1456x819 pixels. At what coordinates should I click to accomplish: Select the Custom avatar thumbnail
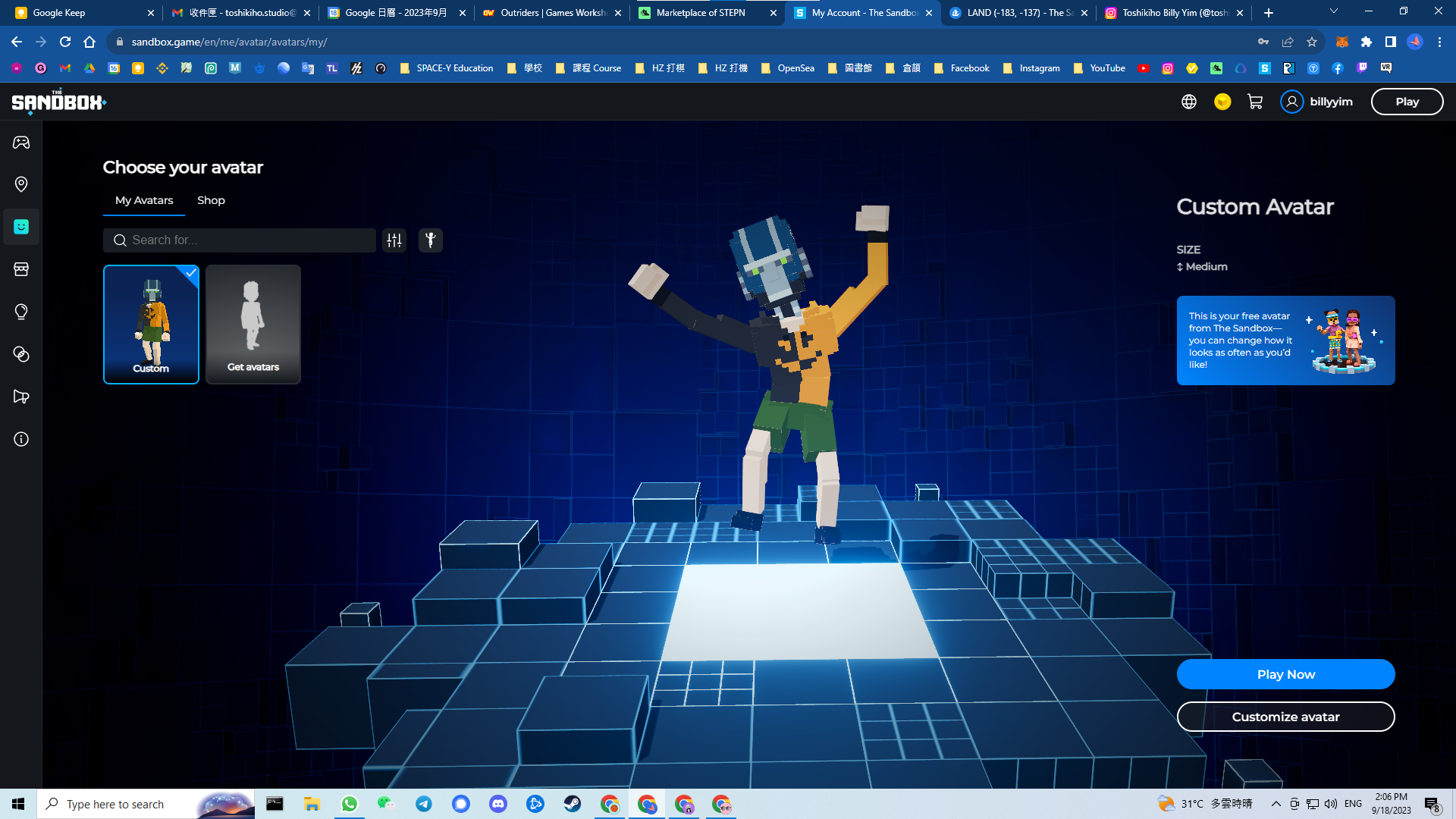tap(151, 325)
